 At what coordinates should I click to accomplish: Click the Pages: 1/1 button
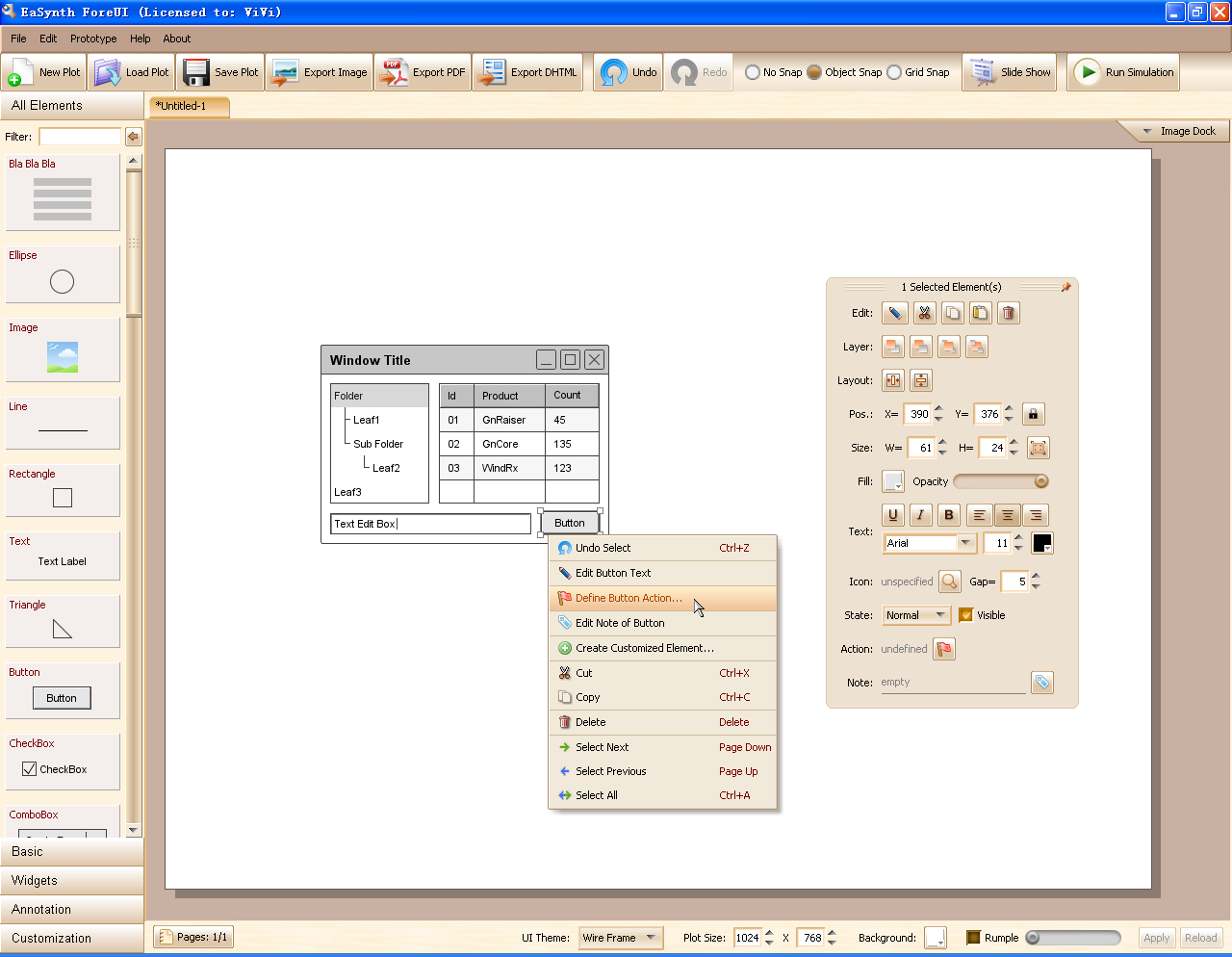tap(192, 937)
